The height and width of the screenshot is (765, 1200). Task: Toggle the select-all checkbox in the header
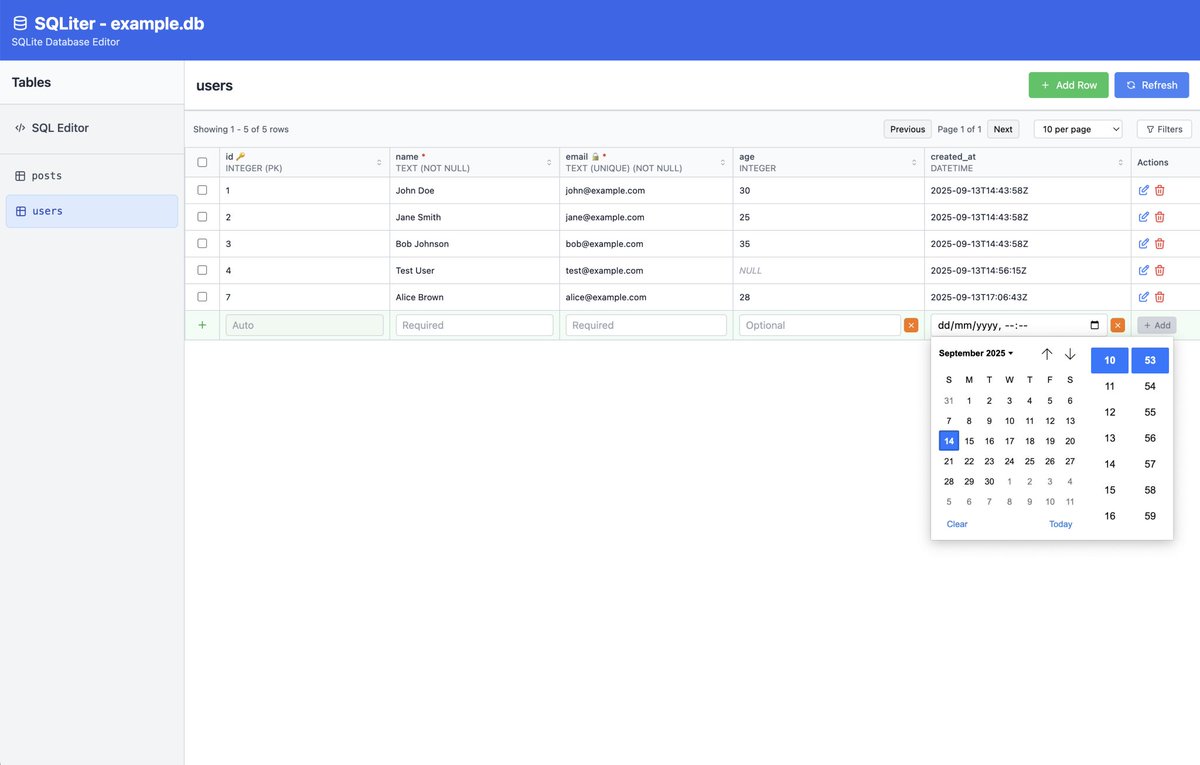tap(202, 162)
